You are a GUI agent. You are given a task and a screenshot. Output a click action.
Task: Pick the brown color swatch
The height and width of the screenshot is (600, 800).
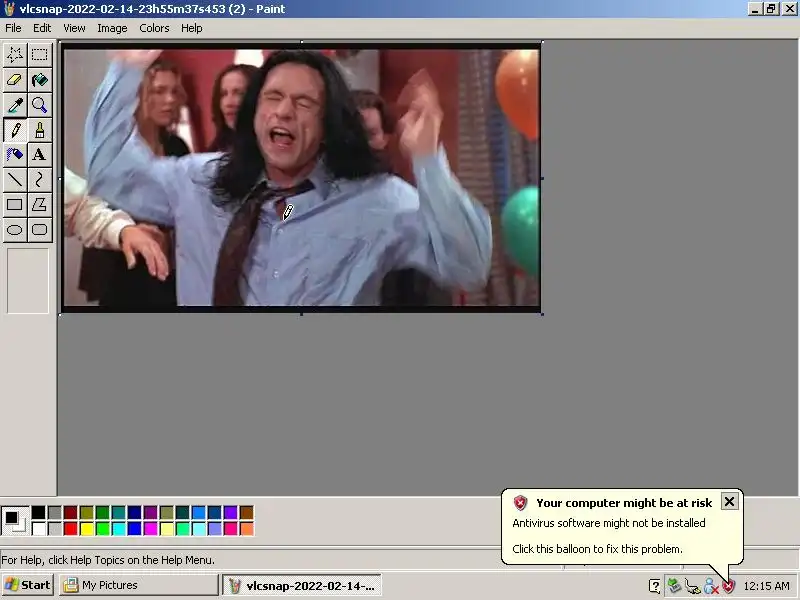[246, 512]
